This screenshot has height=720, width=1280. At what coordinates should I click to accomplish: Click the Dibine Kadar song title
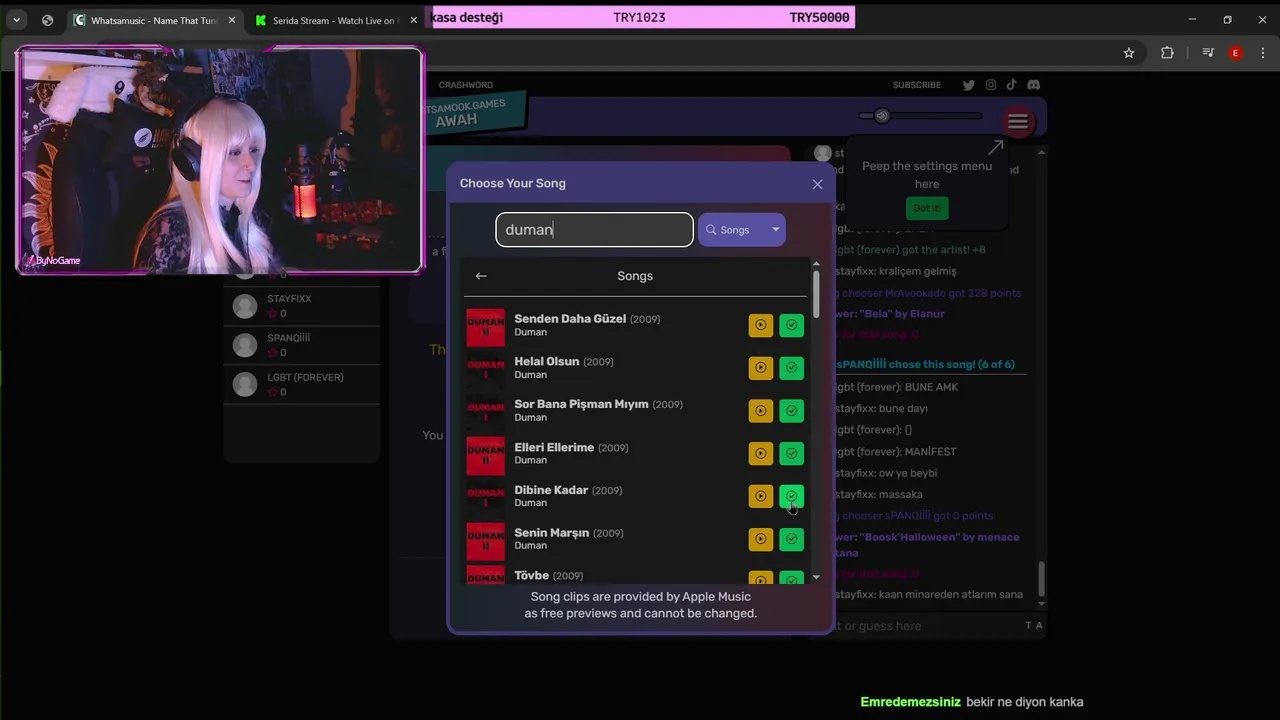pos(551,490)
